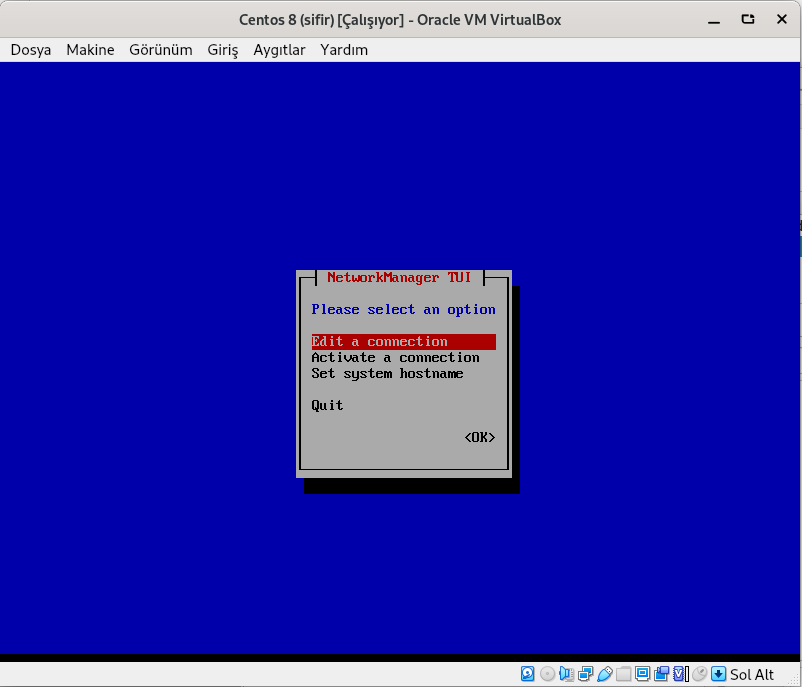Click the display monitor status icon
Viewport: 802px width, 687px height.
[642, 674]
